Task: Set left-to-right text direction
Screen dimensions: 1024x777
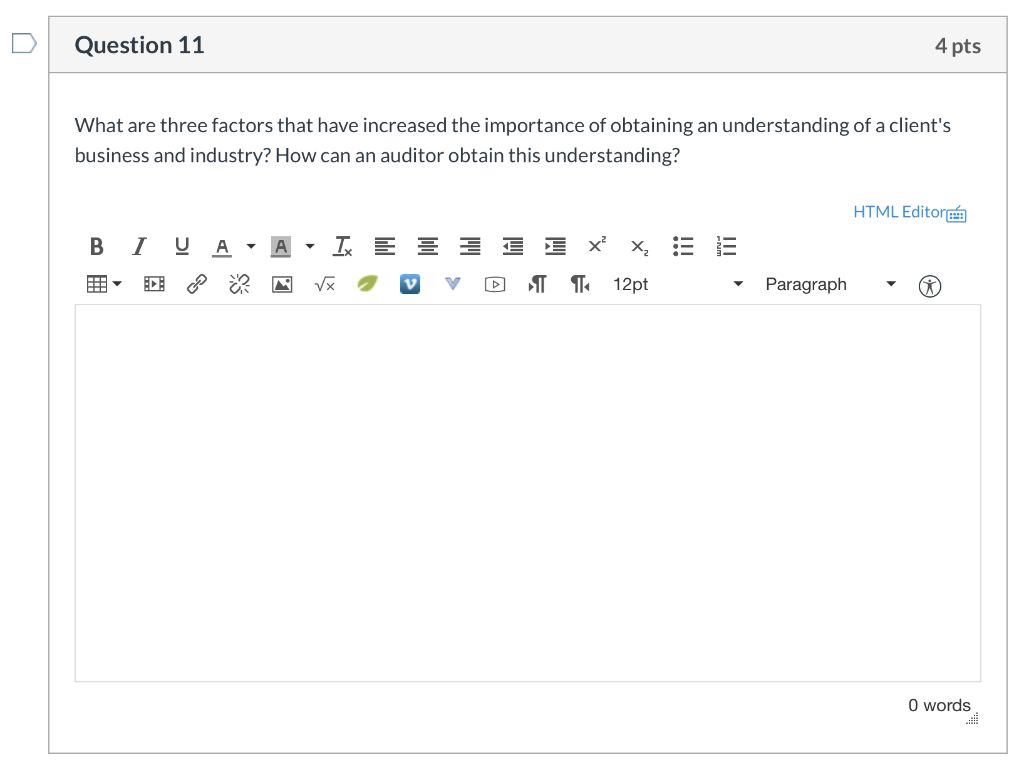Action: click(x=537, y=284)
